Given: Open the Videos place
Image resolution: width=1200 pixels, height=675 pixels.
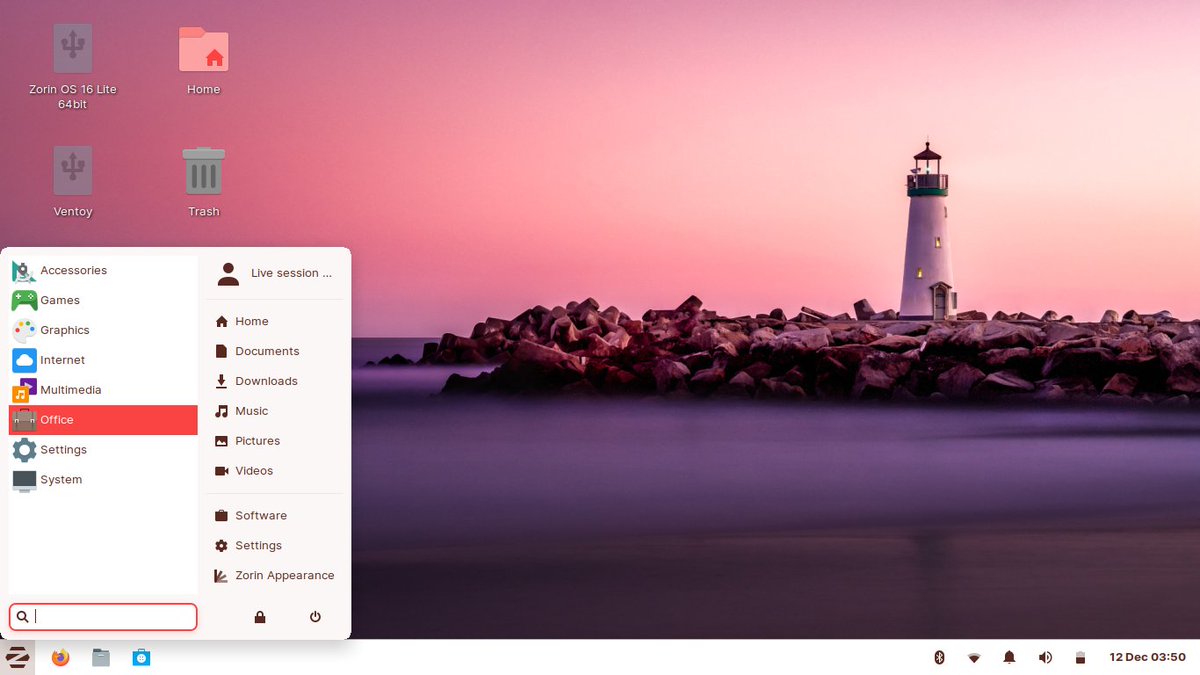Looking at the screenshot, I should [x=274, y=471].
